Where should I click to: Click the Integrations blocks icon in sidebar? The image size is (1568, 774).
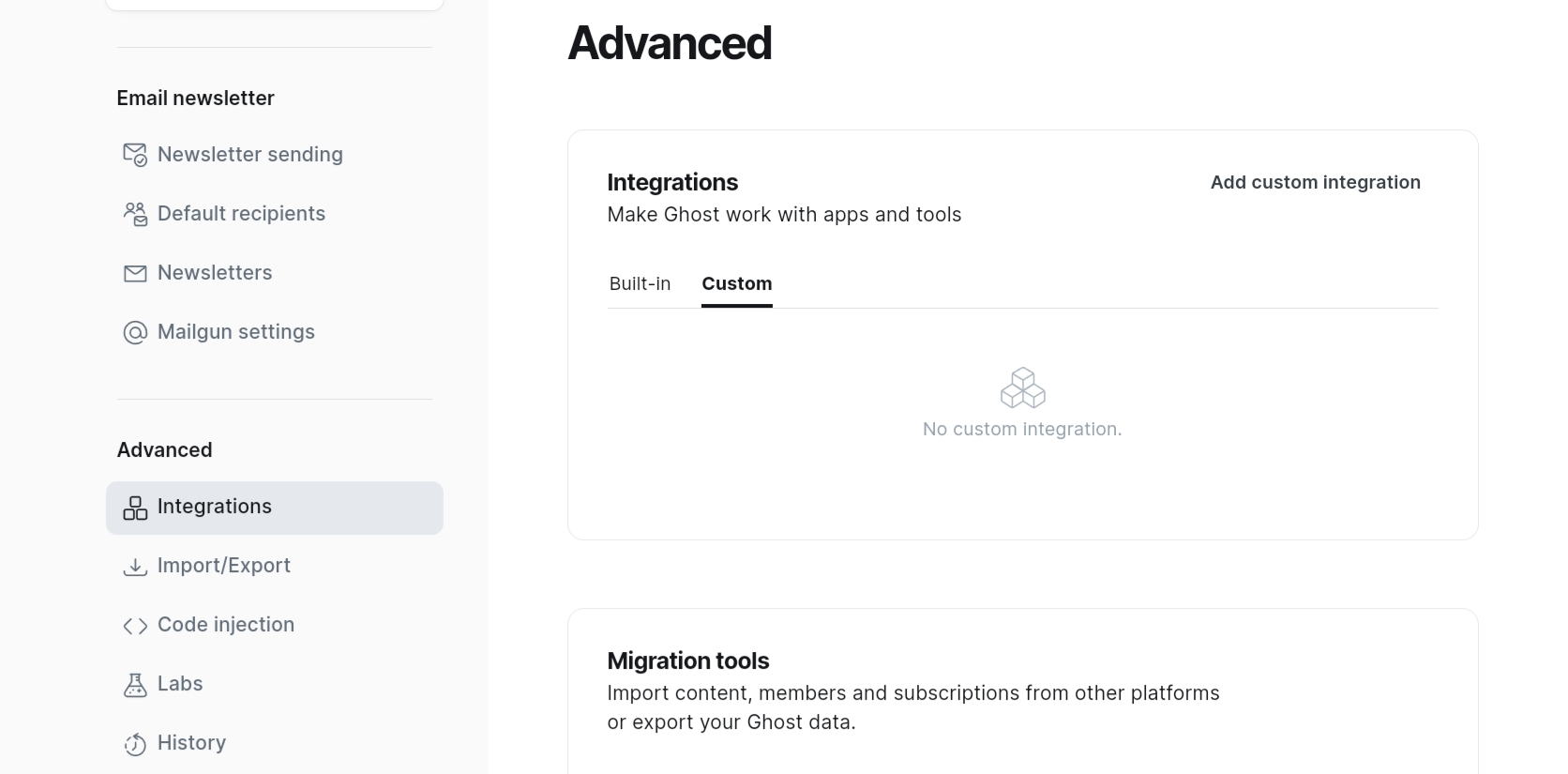(135, 508)
